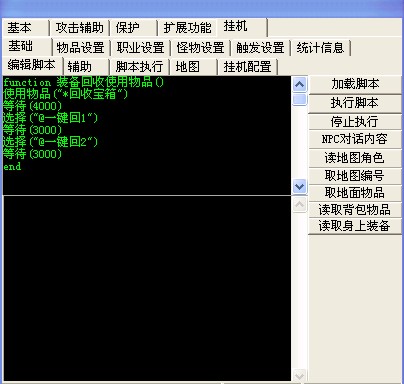This screenshot has height=384, width=404.
Task: Click the NPC对话内容 button
Action: [x=355, y=139]
